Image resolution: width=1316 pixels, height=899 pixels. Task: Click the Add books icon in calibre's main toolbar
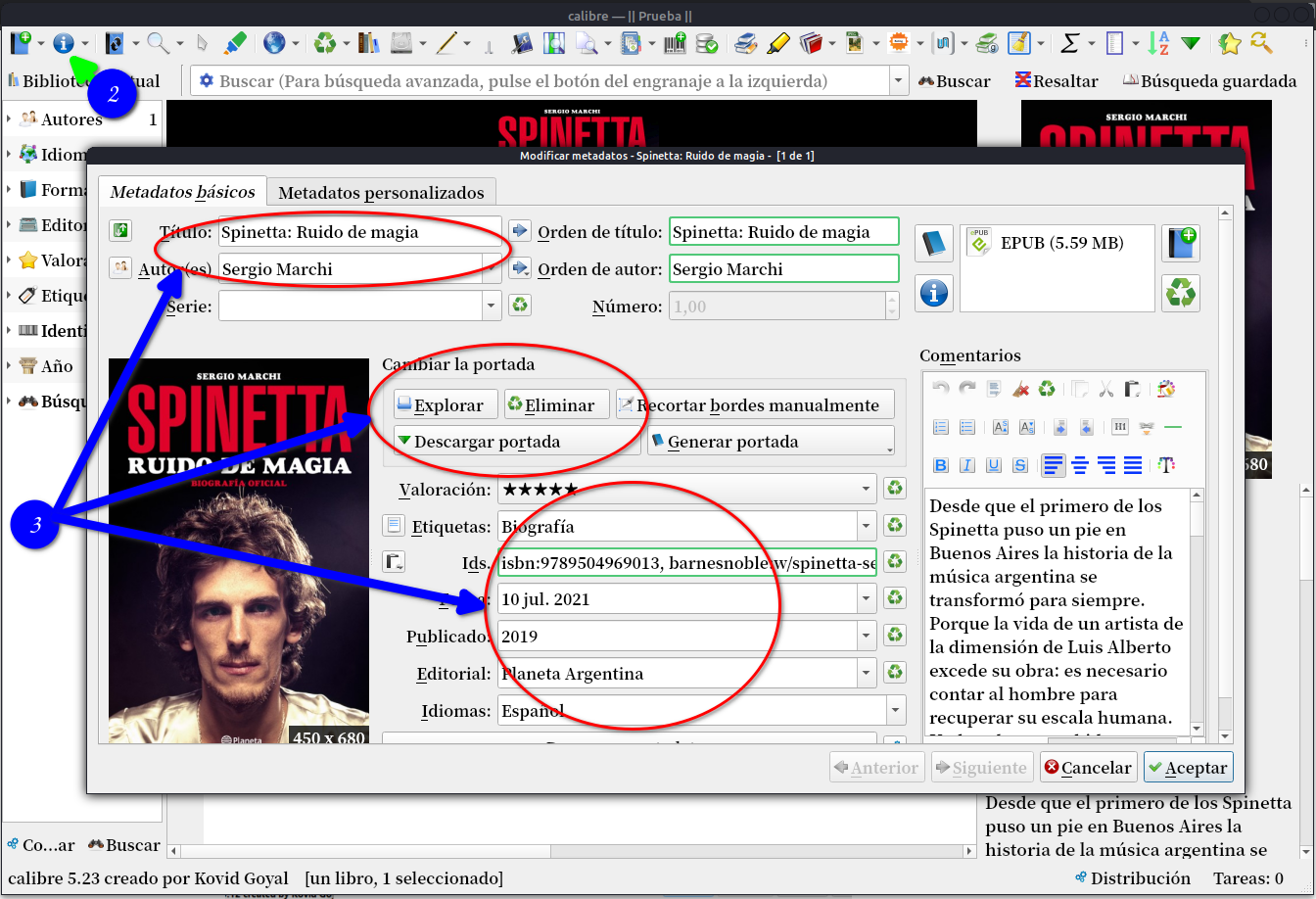pyautogui.click(x=21, y=43)
